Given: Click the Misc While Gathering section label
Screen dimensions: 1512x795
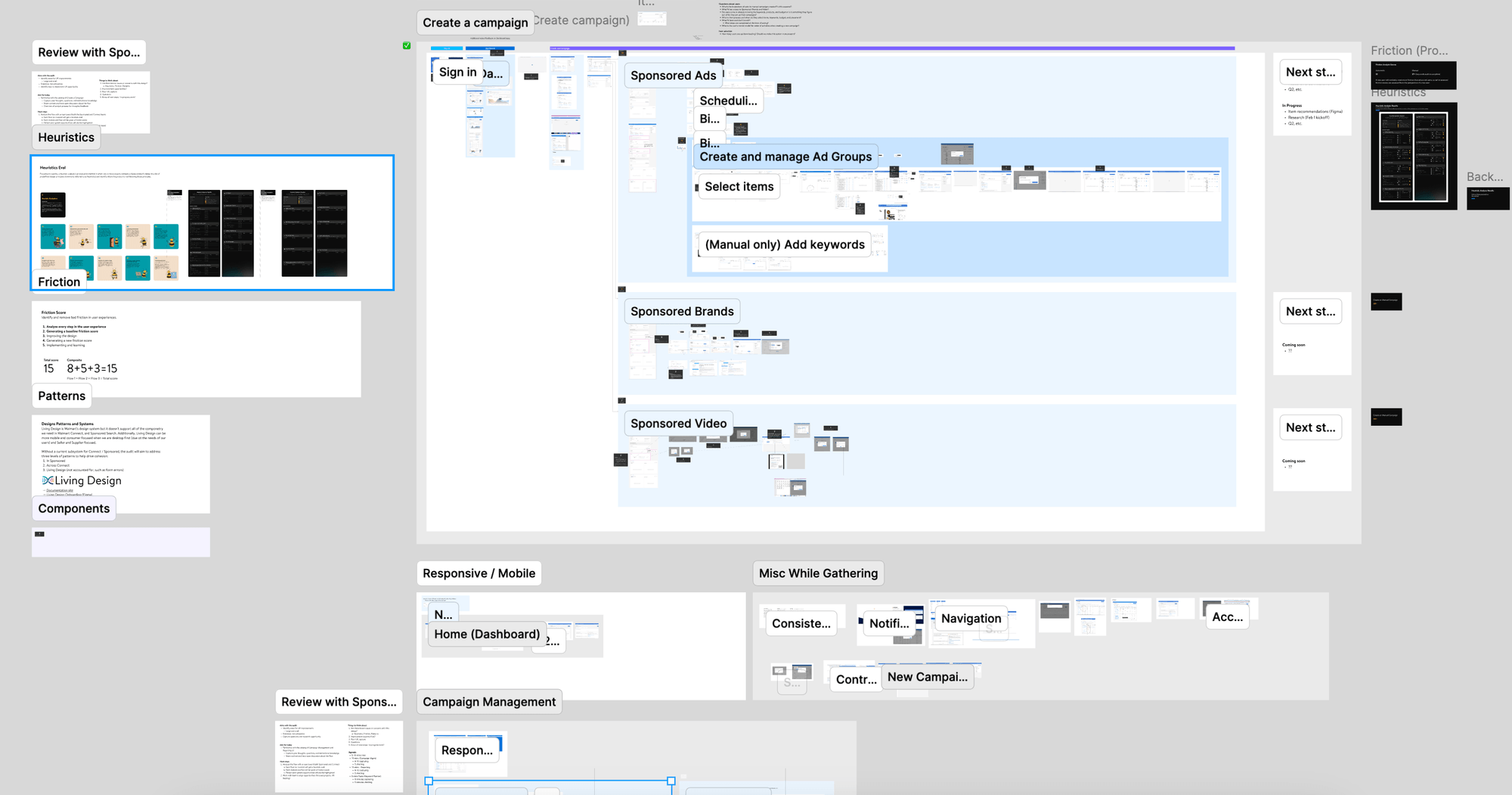Looking at the screenshot, I should (818, 573).
